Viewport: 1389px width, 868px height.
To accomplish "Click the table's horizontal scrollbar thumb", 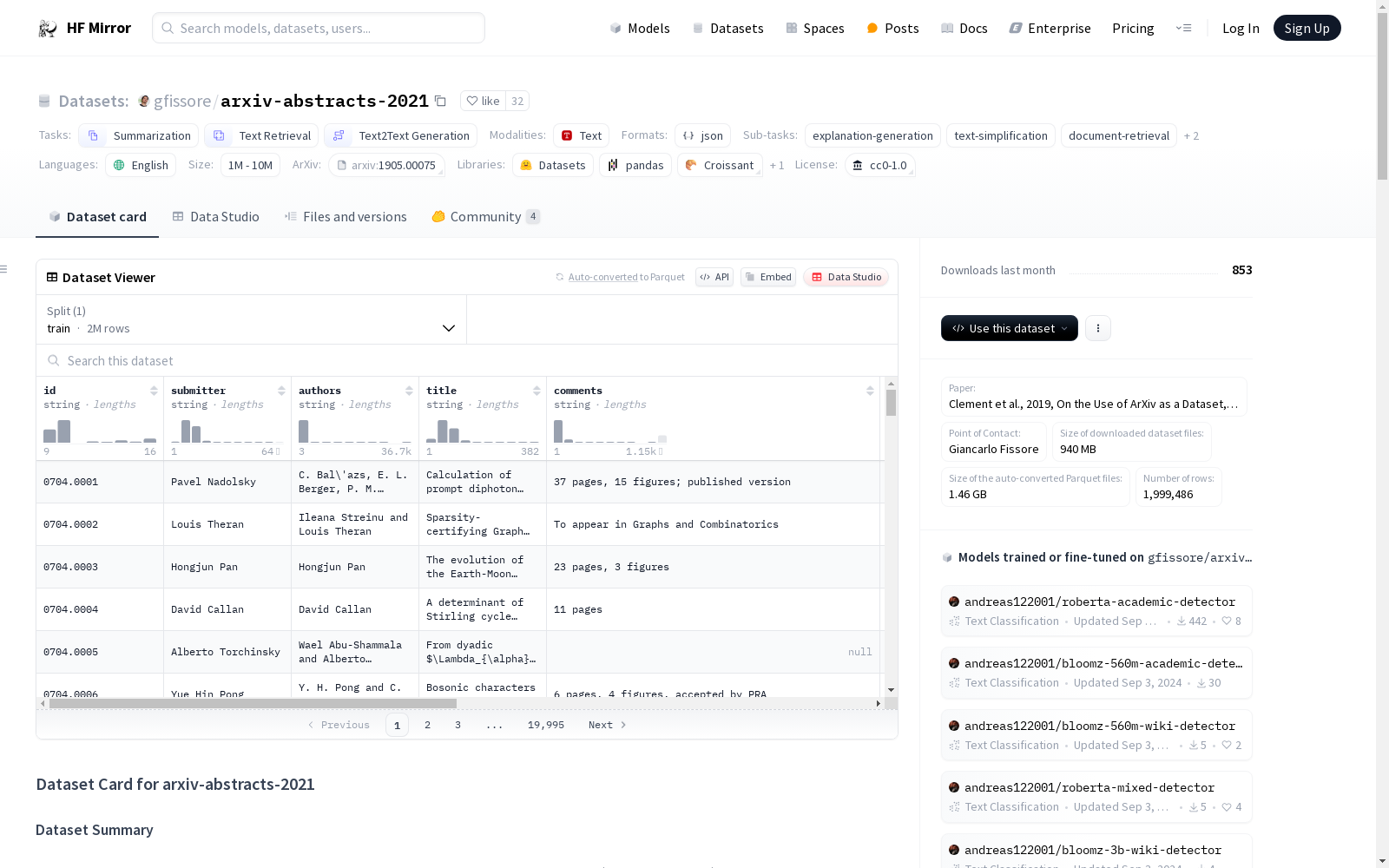I will [x=253, y=703].
